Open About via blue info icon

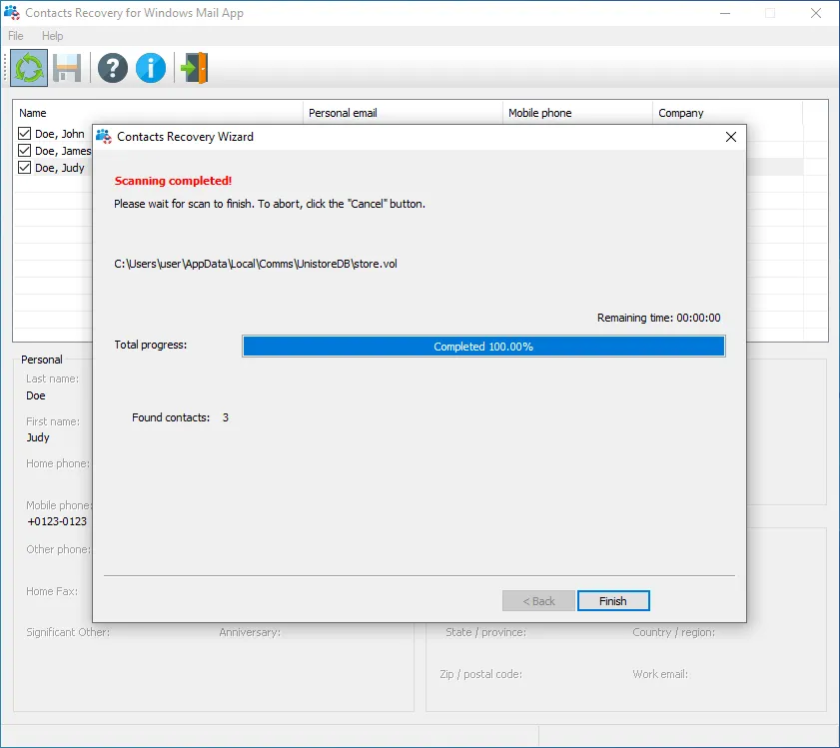pos(151,68)
